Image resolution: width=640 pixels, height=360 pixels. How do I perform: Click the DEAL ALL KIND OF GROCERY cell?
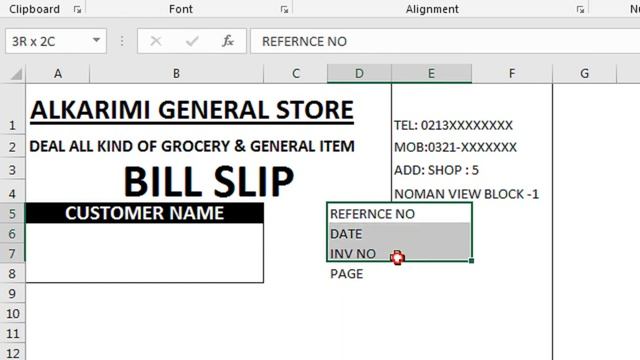[192, 146]
